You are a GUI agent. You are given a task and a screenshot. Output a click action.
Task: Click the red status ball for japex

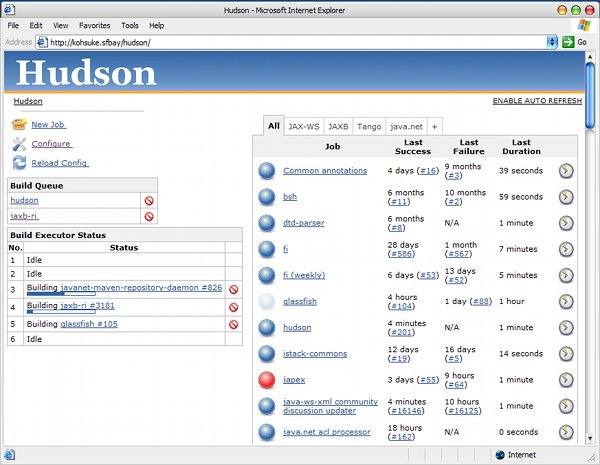[267, 380]
